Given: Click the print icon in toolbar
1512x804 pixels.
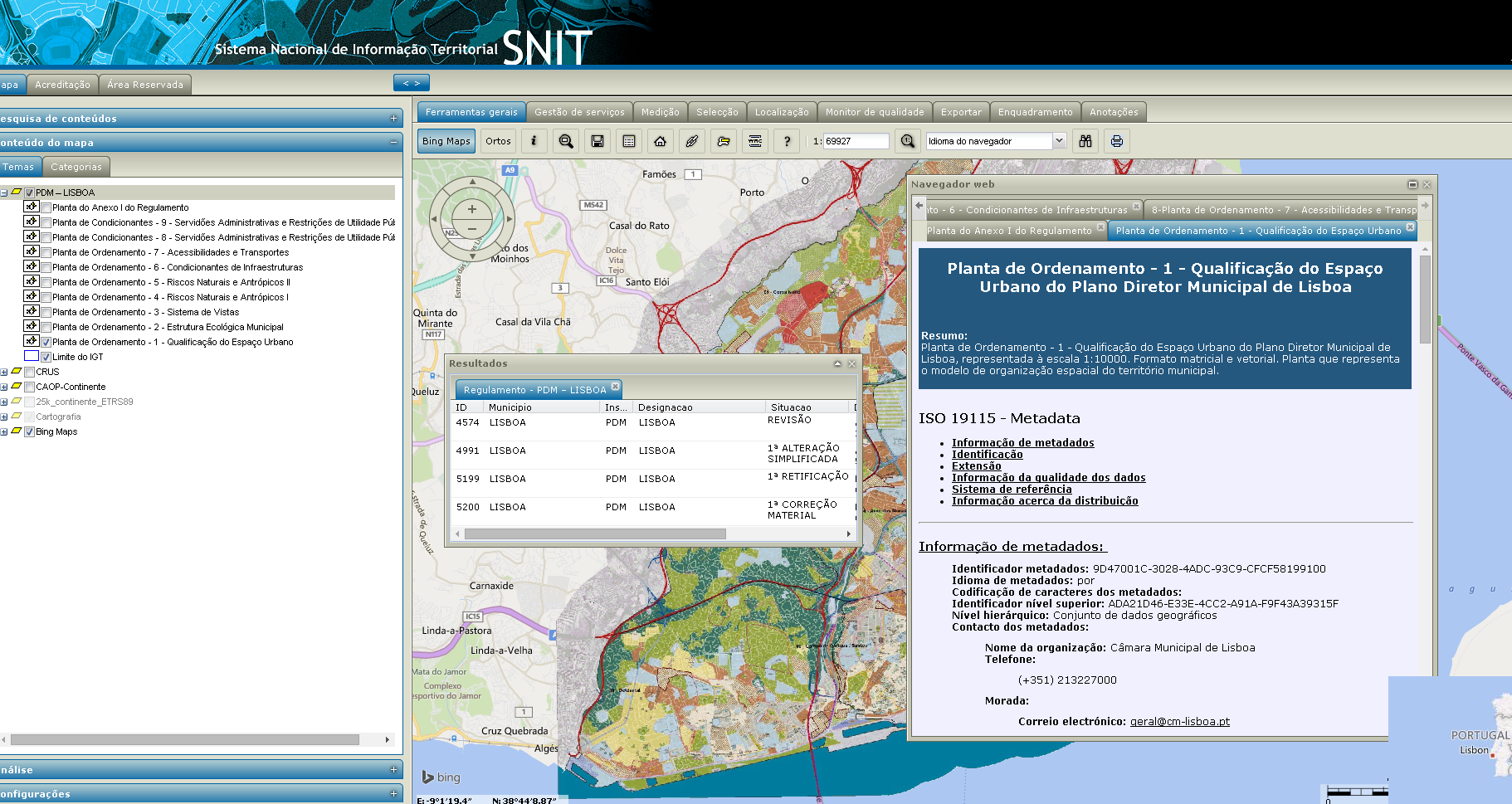Looking at the screenshot, I should pos(1117,141).
